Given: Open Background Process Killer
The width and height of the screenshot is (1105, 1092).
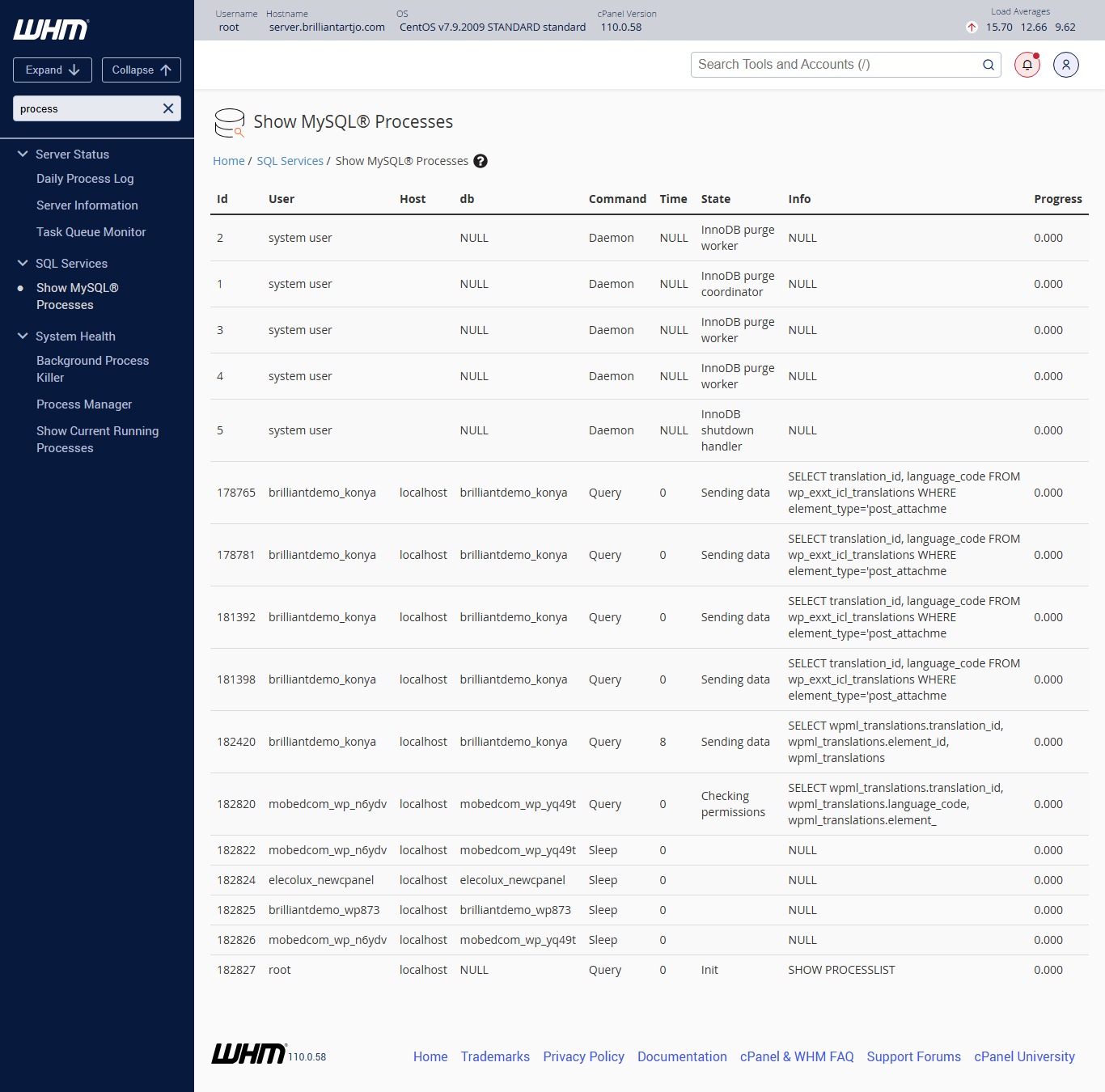Looking at the screenshot, I should 93,369.
